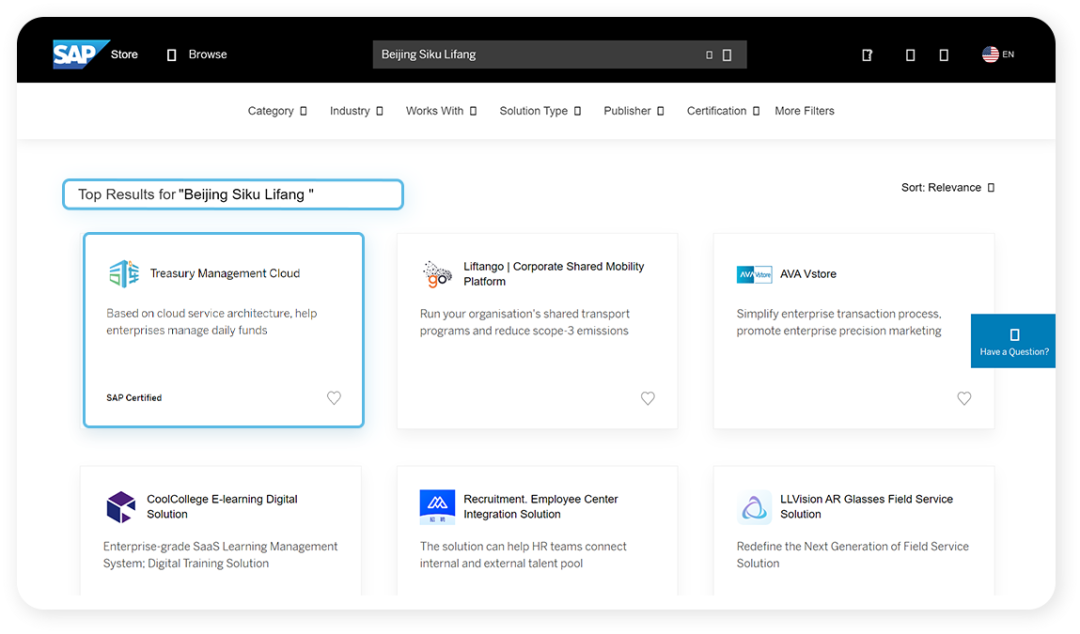1080x634 pixels.
Task: Click the Recruitment solution blue logo
Action: [x=437, y=507]
